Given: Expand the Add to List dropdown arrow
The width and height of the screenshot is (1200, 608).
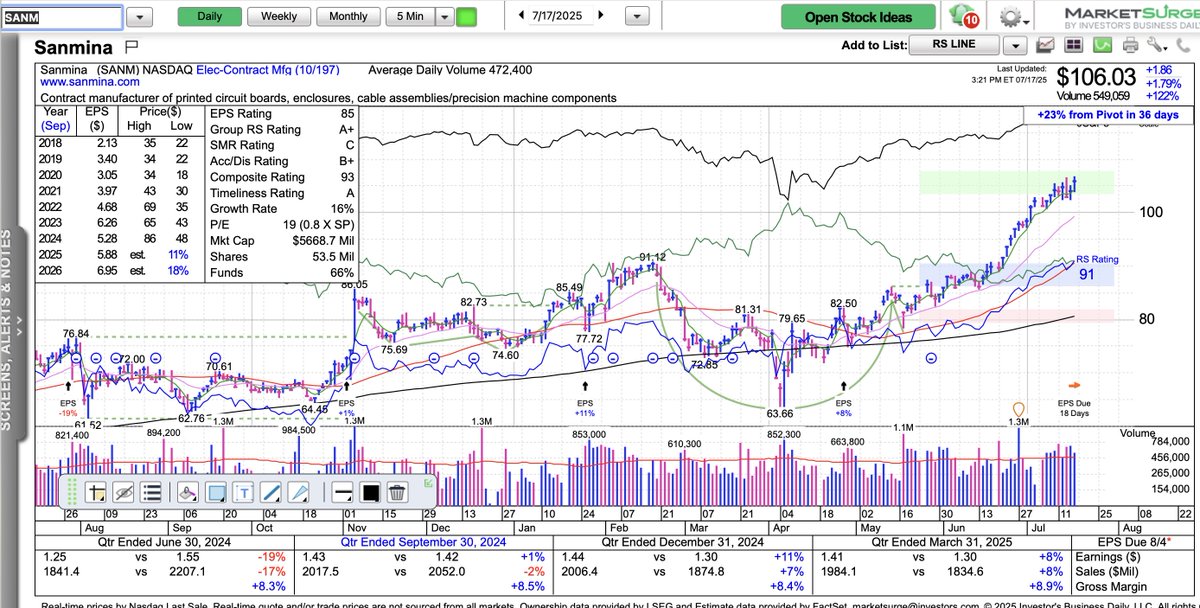Looking at the screenshot, I should click(x=1016, y=45).
